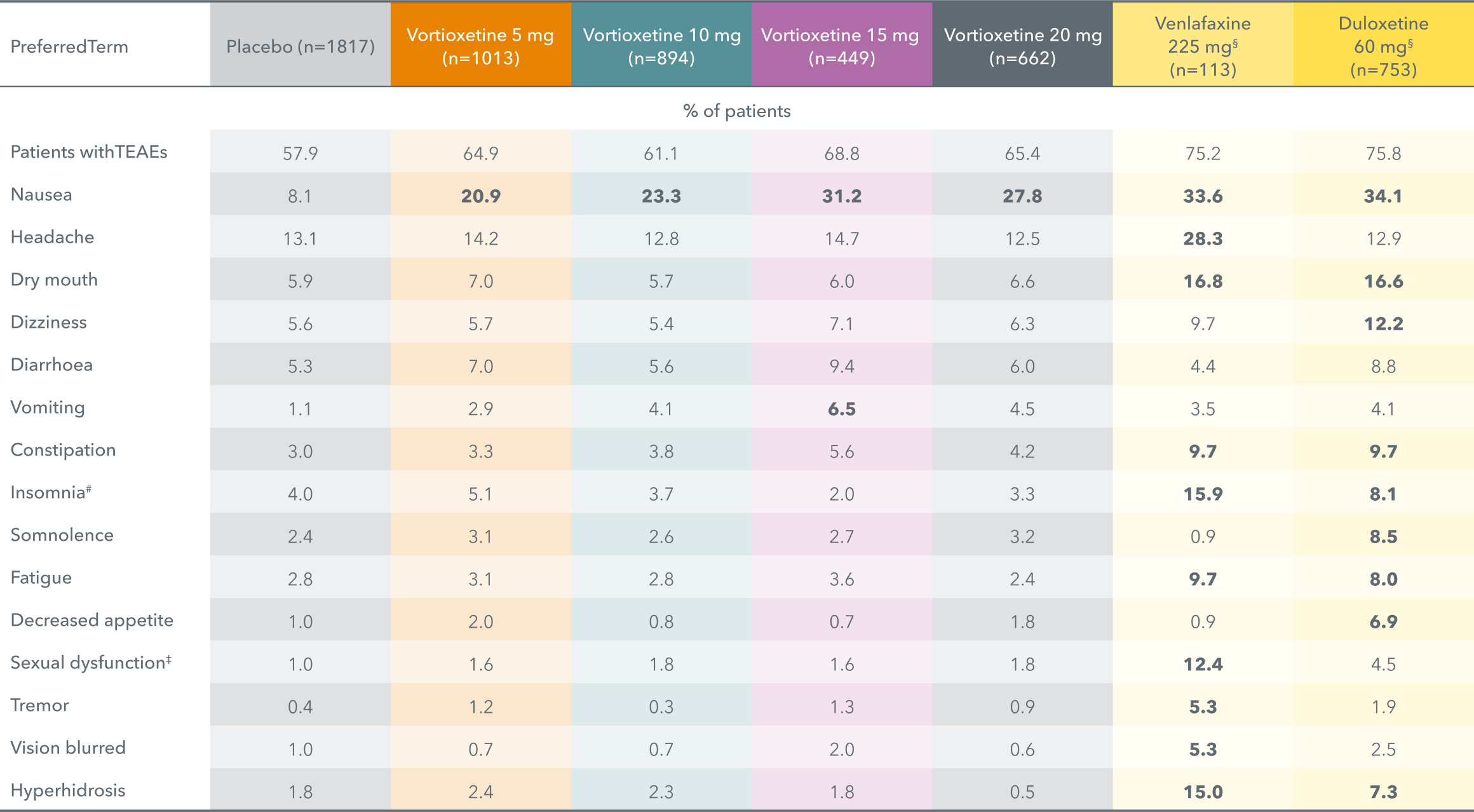Click the Placebo (n=1817) column header
Screen dimensions: 1474x812
click(300, 46)
